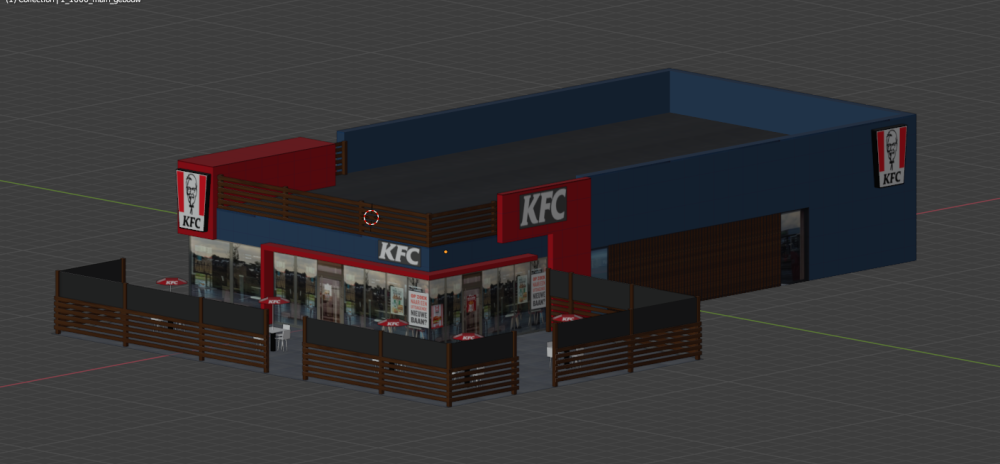Select the Colonel logo sign on the blue side wall
Image resolution: width=1000 pixels, height=464 pixels.
click(890, 157)
